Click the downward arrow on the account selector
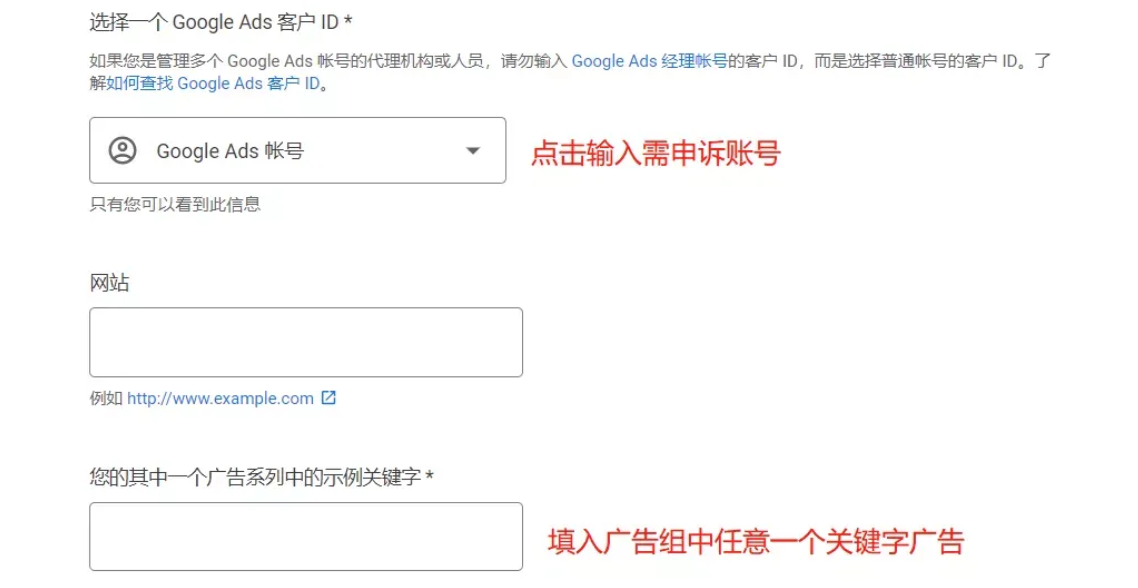Viewport: 1138px width, 588px height. 473,151
